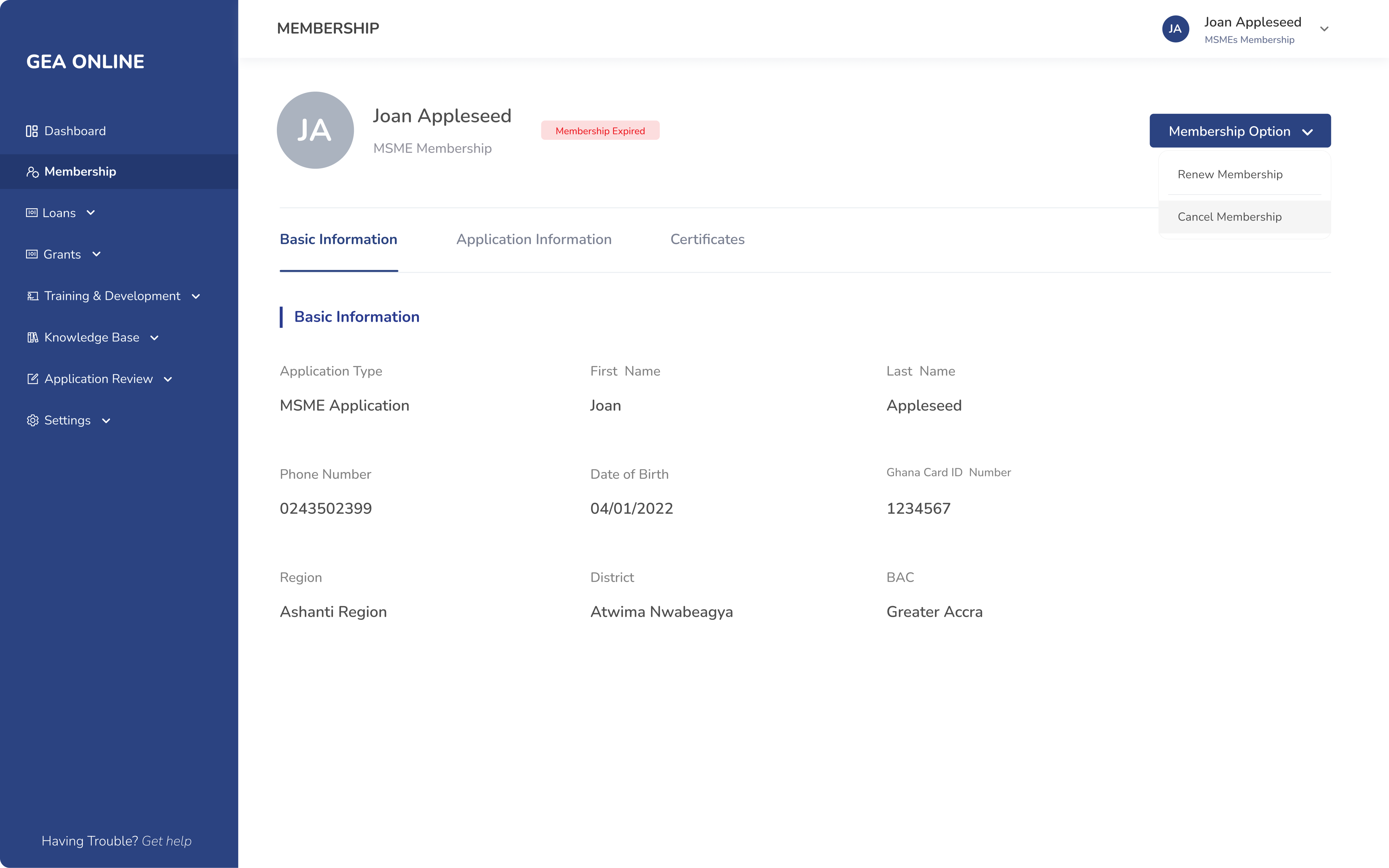Expand the Grants submenu chevron
Viewport: 1389px width, 868px height.
coord(96,254)
